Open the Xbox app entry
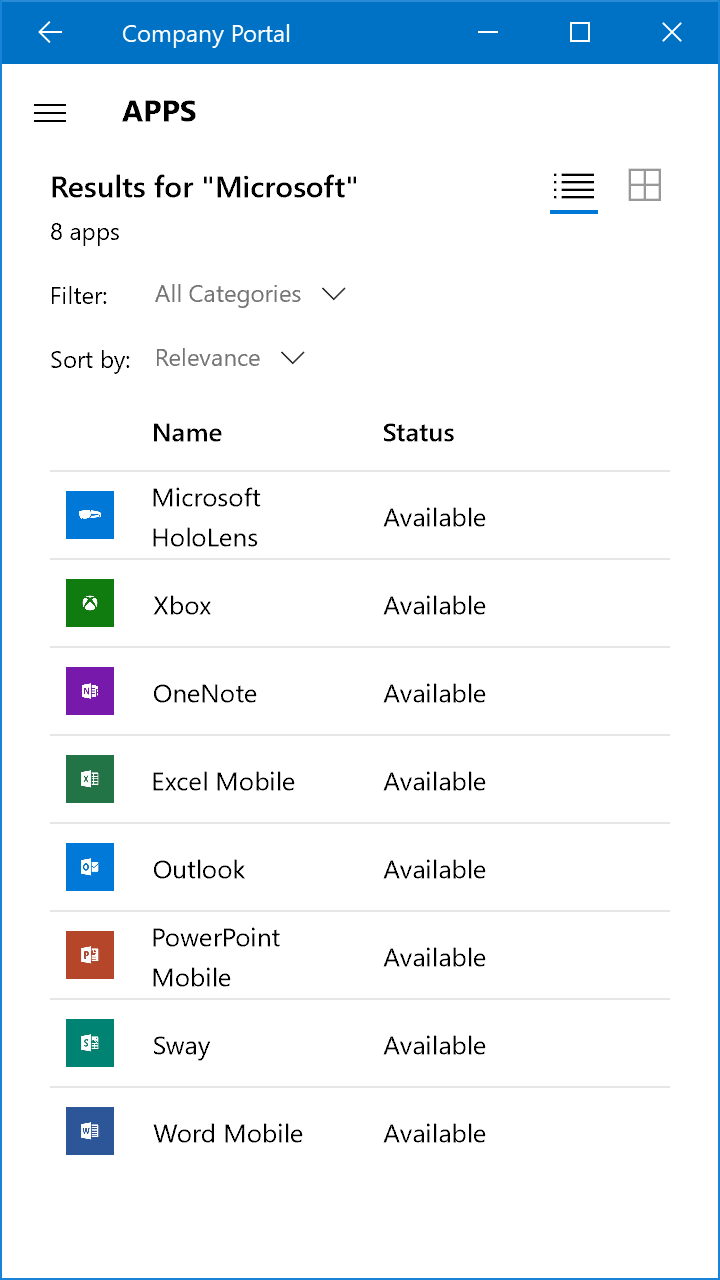The width and height of the screenshot is (720, 1280). (x=182, y=606)
